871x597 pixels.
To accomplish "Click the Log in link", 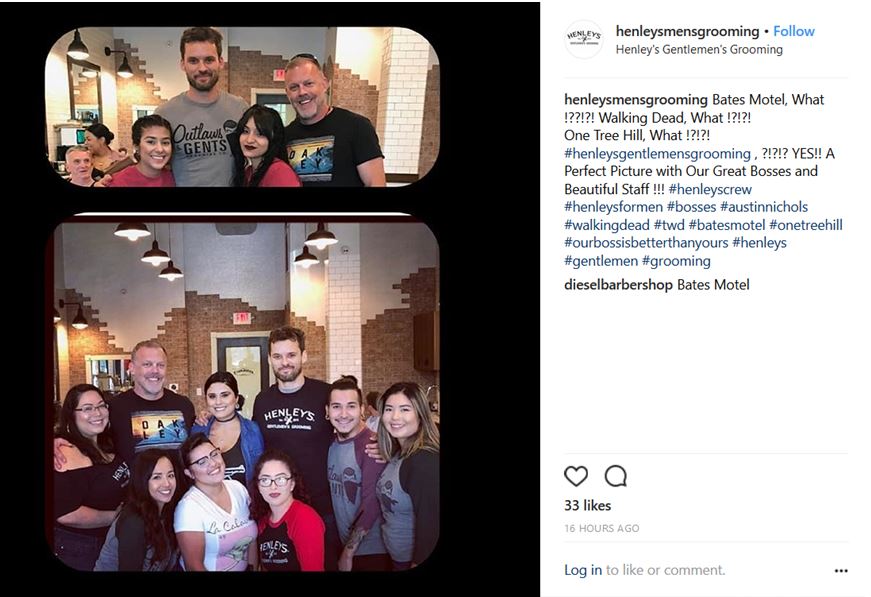I will [x=583, y=570].
